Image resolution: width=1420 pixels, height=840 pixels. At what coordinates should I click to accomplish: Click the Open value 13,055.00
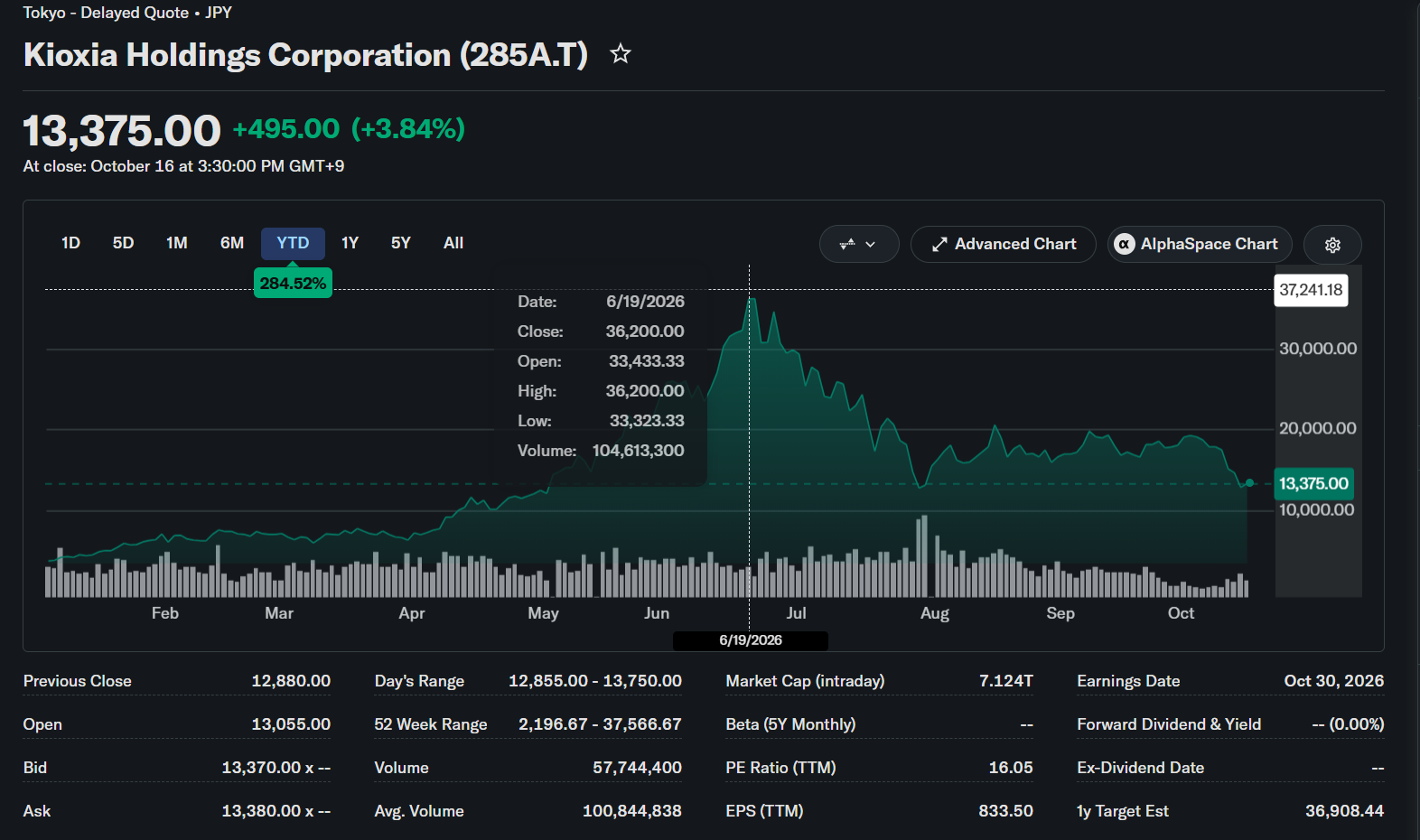click(291, 724)
